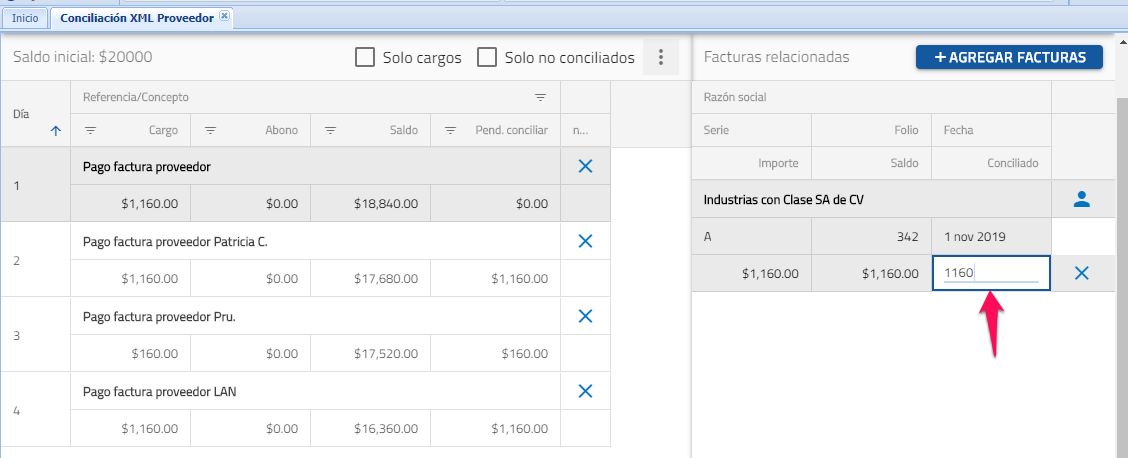Click the 'Agregar Facturas' button
Image resolution: width=1128 pixels, height=458 pixels.
pyautogui.click(x=1009, y=57)
